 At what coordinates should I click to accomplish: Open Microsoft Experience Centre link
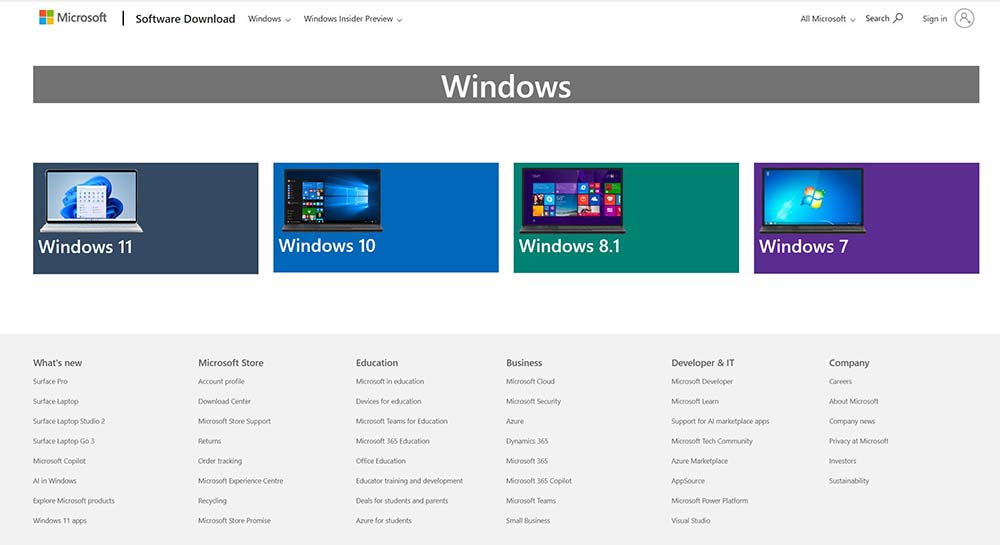(240, 481)
